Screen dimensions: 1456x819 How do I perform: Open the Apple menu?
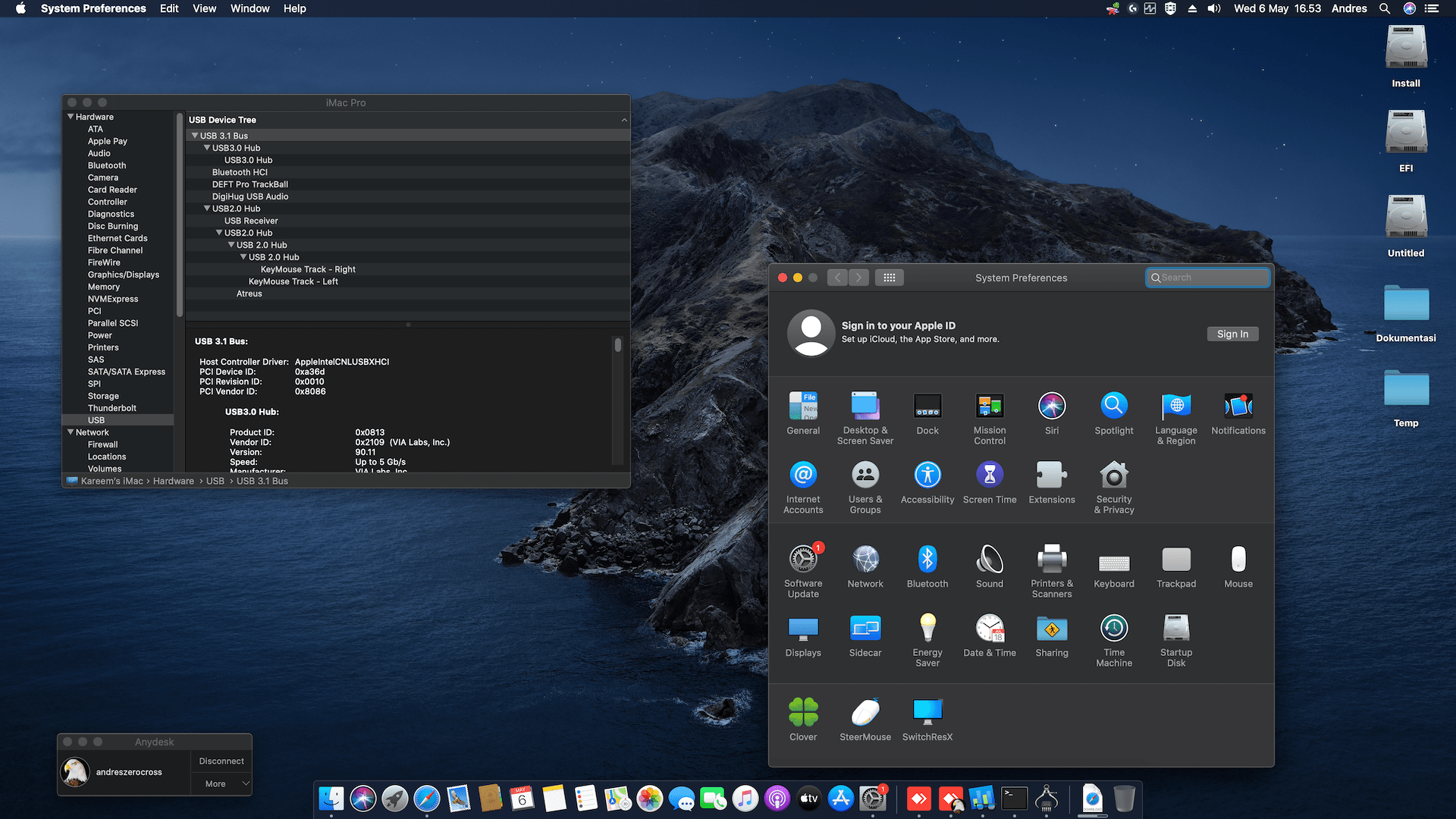(20, 8)
